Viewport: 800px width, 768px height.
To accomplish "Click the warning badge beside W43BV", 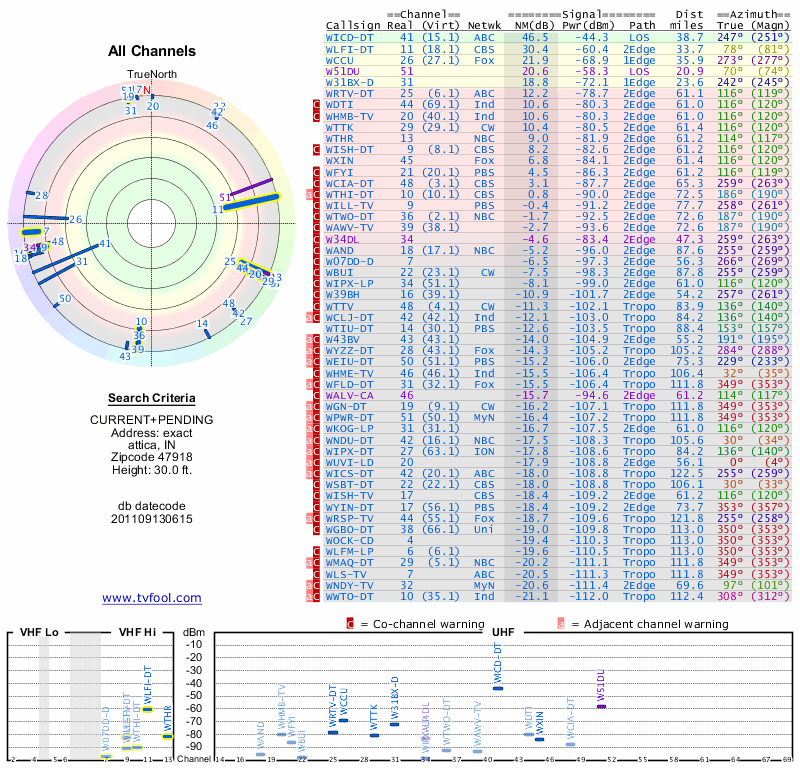I will pos(313,339).
